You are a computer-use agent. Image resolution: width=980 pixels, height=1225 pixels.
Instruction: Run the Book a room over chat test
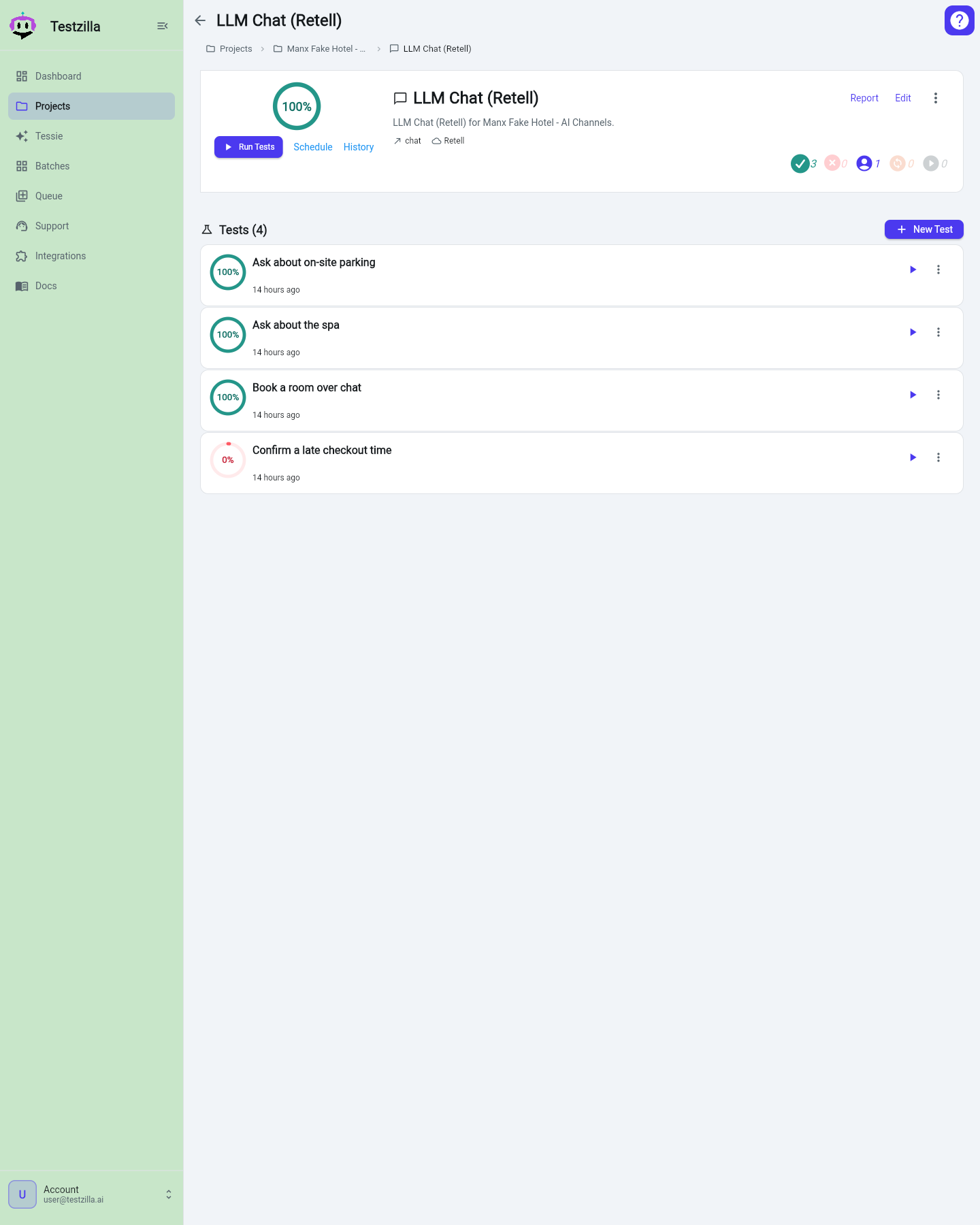pos(913,395)
